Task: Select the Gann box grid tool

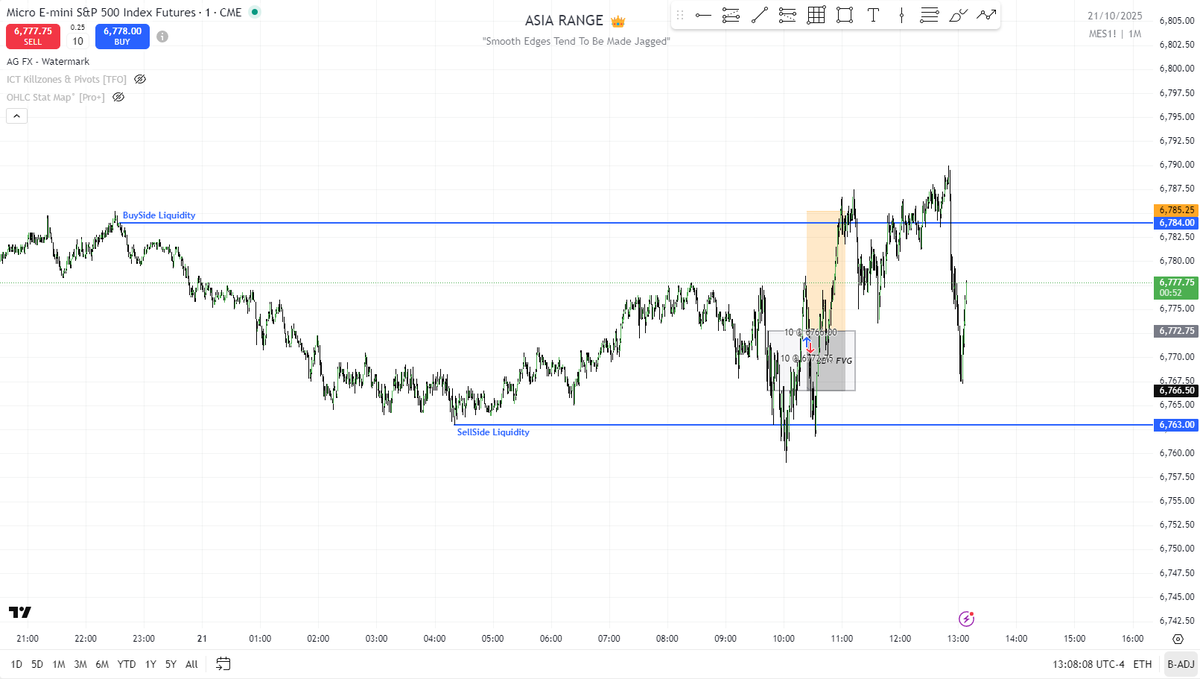Action: [x=816, y=15]
